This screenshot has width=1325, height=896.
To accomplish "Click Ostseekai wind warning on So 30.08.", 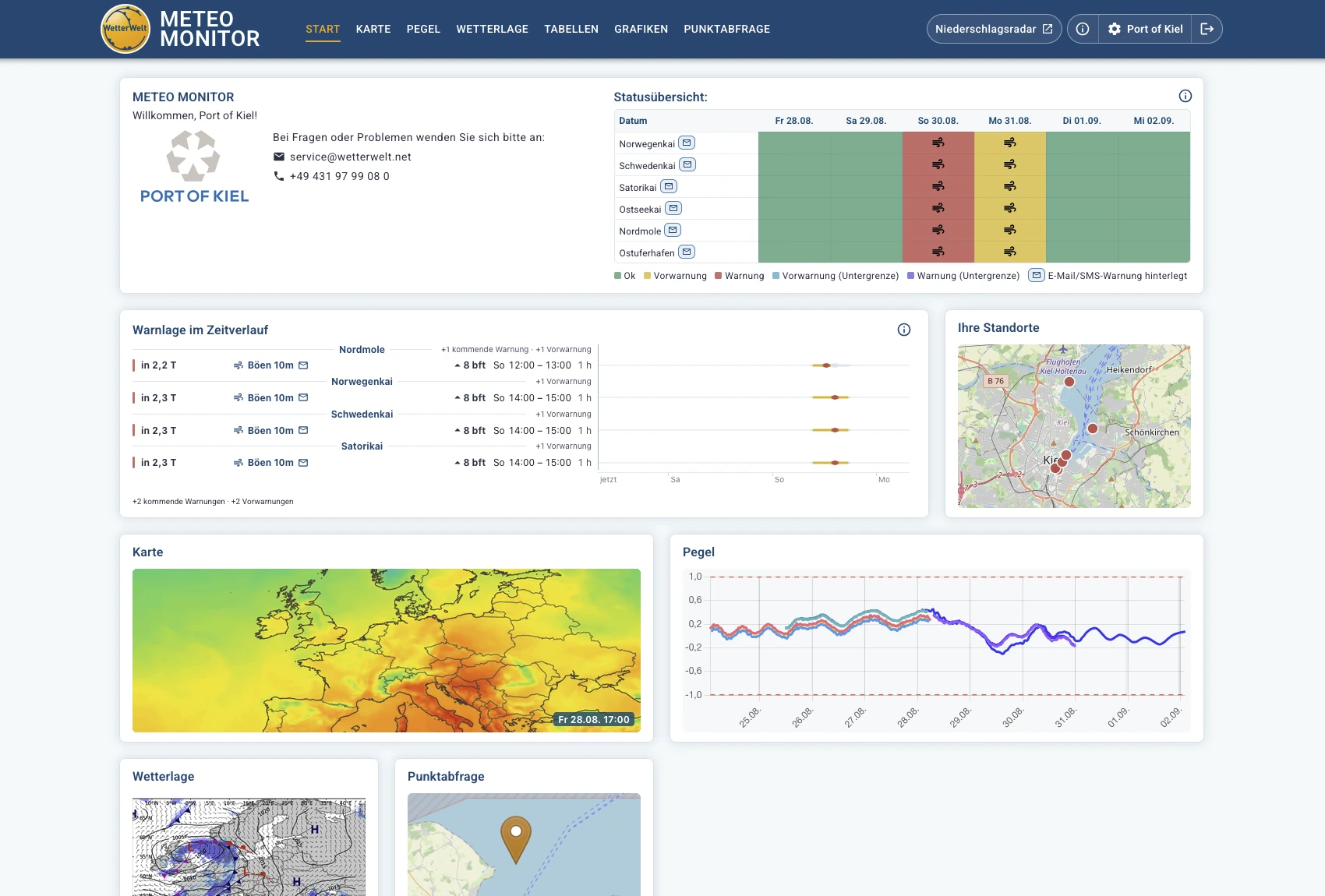I will [x=938, y=208].
